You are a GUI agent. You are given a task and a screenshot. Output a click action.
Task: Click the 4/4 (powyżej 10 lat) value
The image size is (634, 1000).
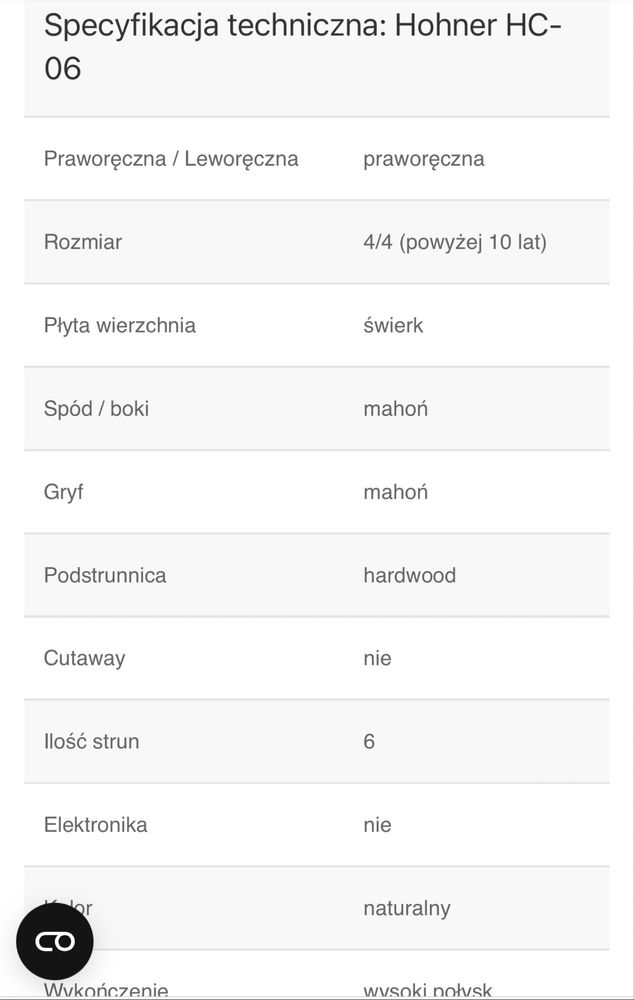[x=455, y=242]
